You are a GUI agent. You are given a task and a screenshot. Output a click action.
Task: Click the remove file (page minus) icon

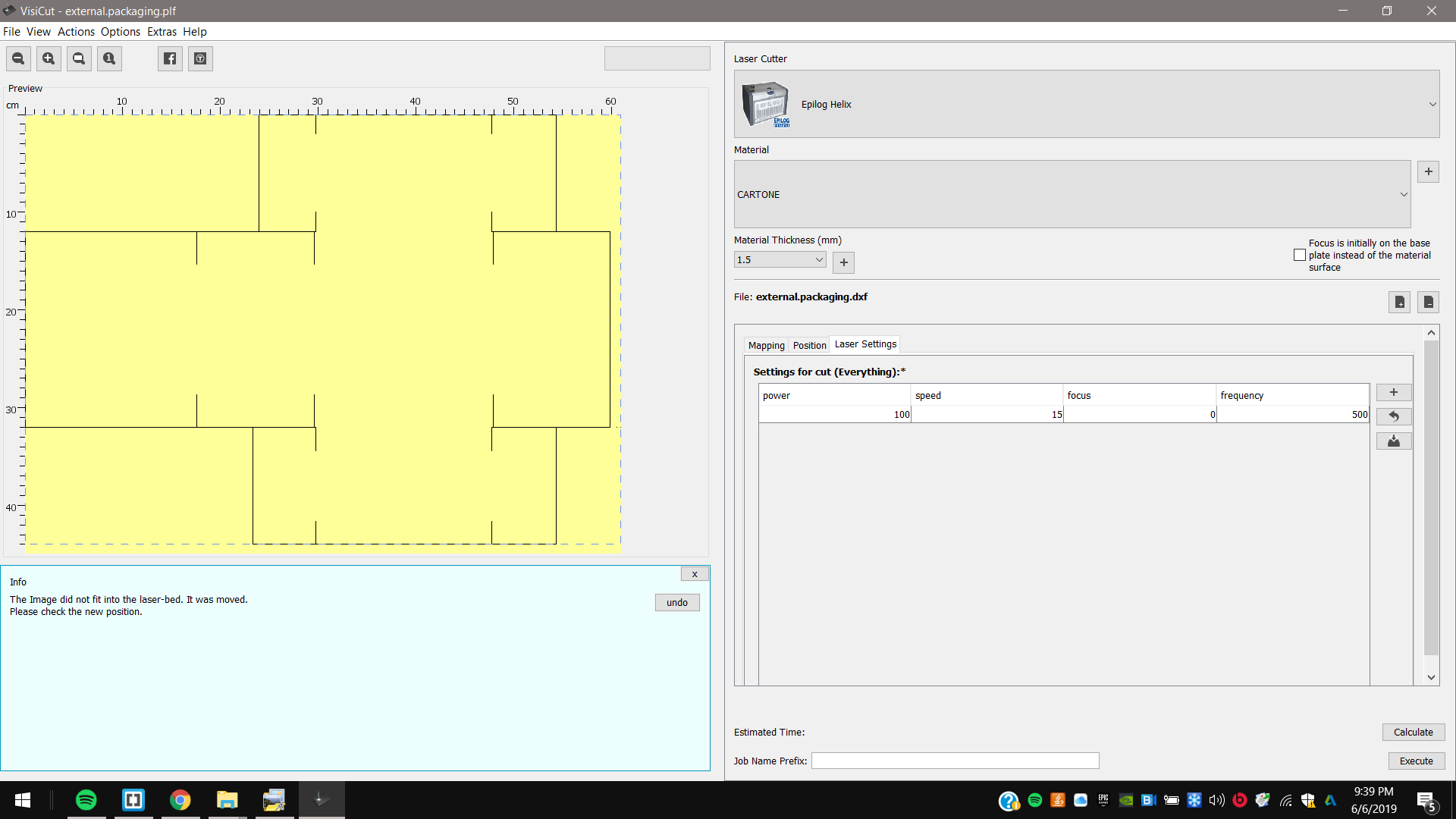pos(1428,302)
